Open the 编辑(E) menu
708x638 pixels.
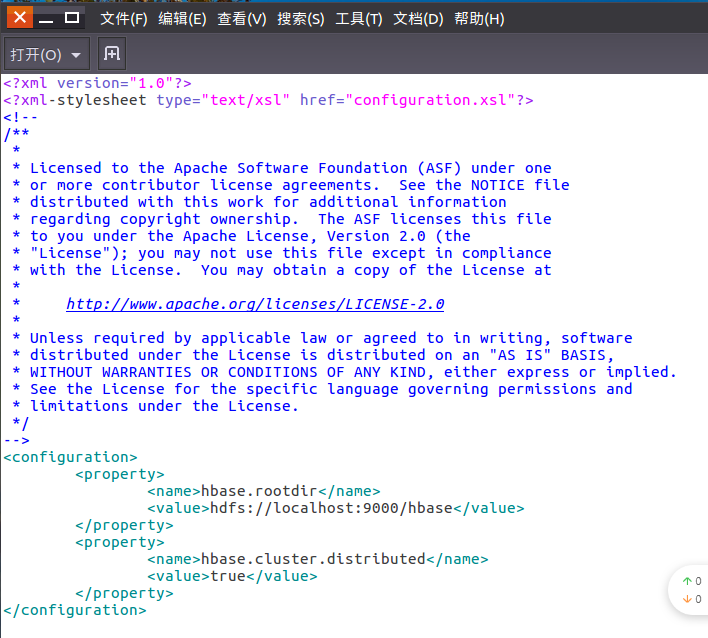coord(182,19)
